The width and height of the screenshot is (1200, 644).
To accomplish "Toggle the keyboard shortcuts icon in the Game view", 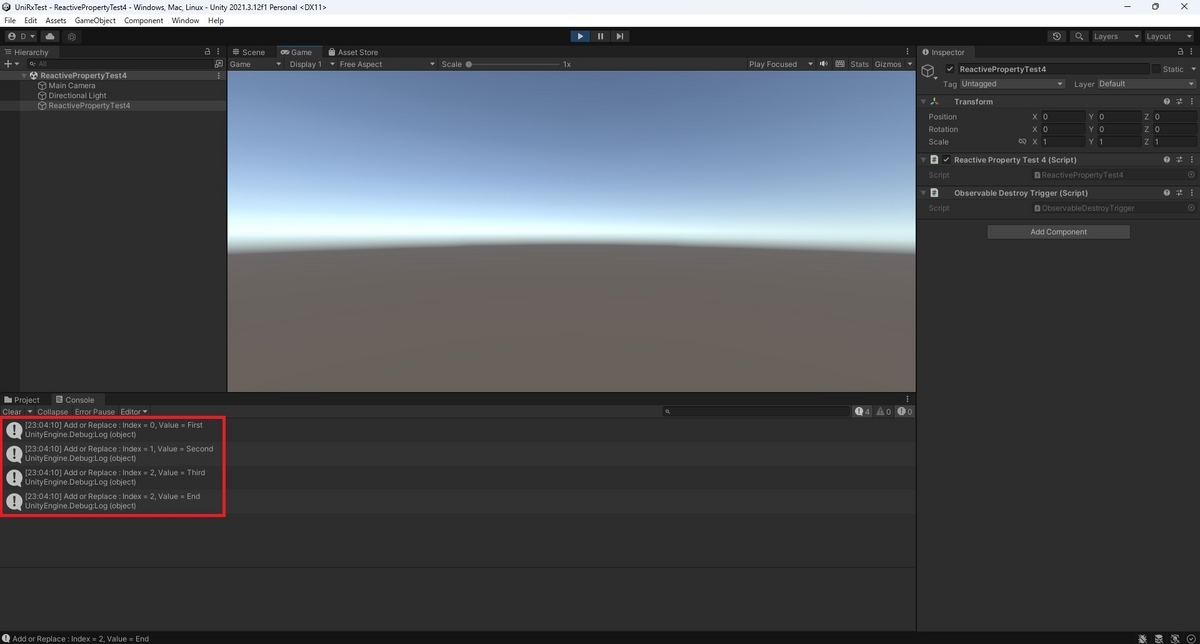I will tap(839, 64).
